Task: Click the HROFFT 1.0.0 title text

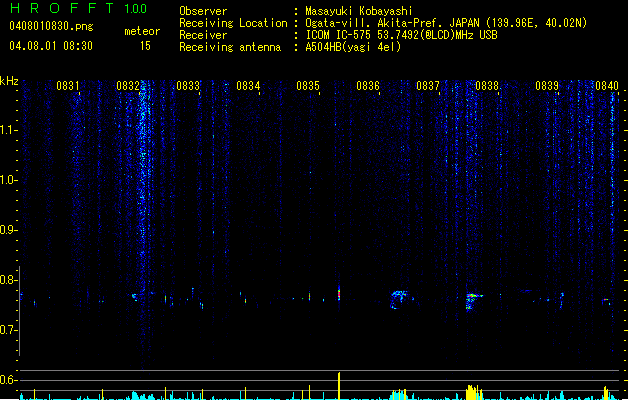Action: [x=78, y=8]
